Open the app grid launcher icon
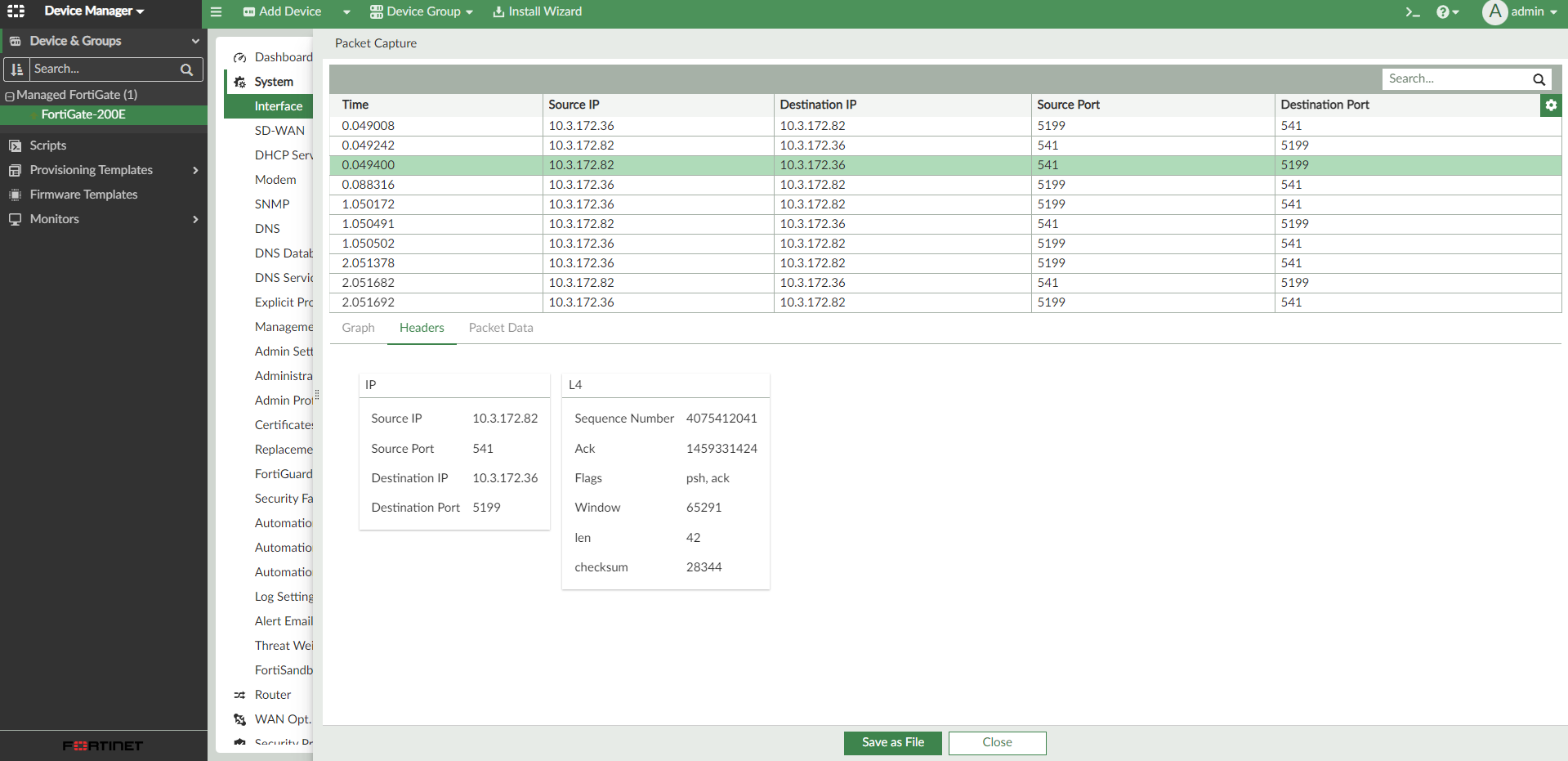 (x=16, y=11)
